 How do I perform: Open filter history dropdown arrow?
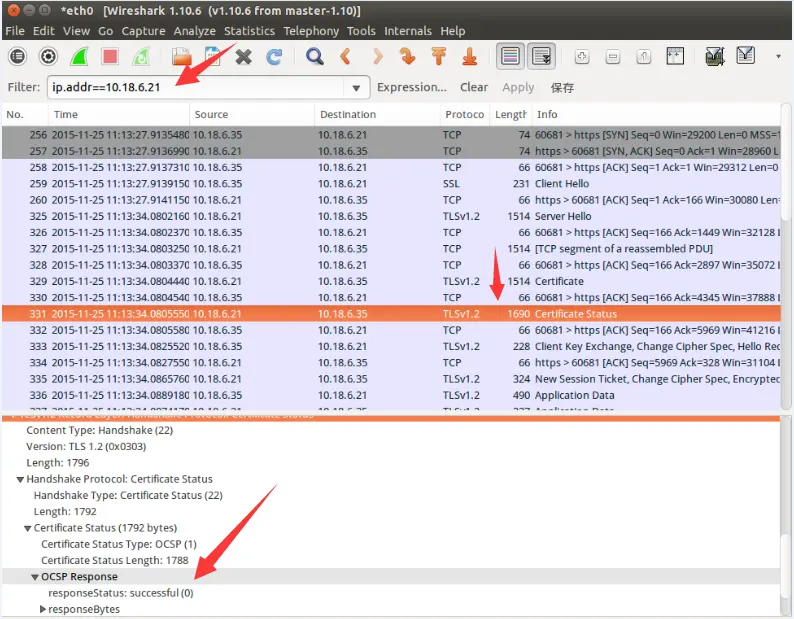coord(356,88)
